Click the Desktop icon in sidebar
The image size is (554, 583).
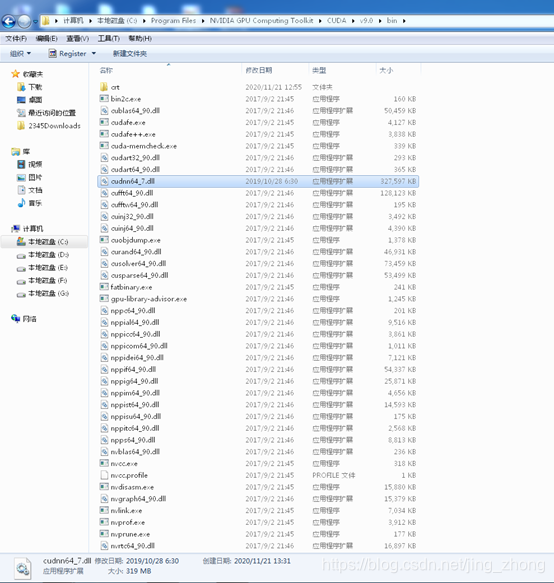tap(21, 100)
